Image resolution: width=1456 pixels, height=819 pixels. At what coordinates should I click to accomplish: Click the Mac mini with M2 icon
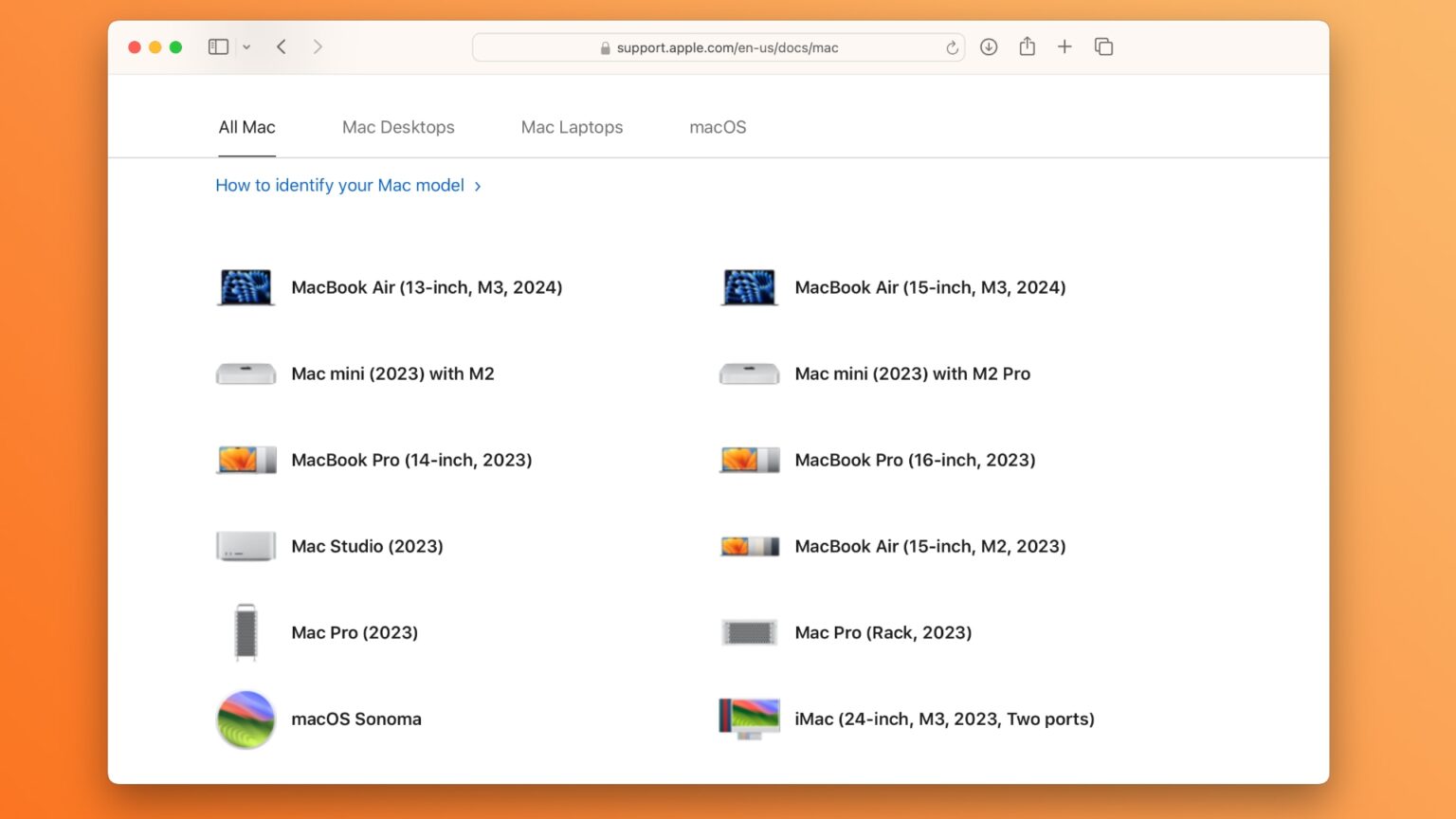246,373
